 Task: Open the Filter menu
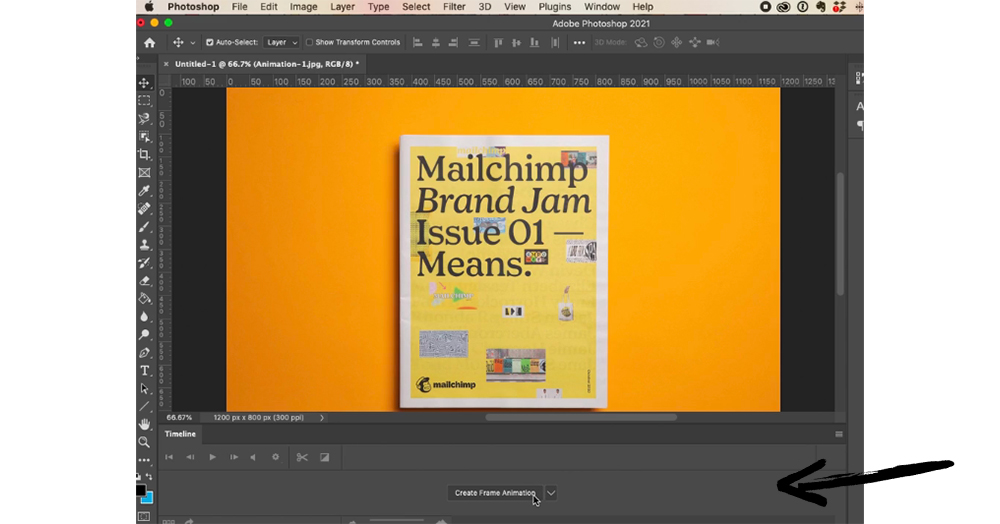(x=454, y=6)
